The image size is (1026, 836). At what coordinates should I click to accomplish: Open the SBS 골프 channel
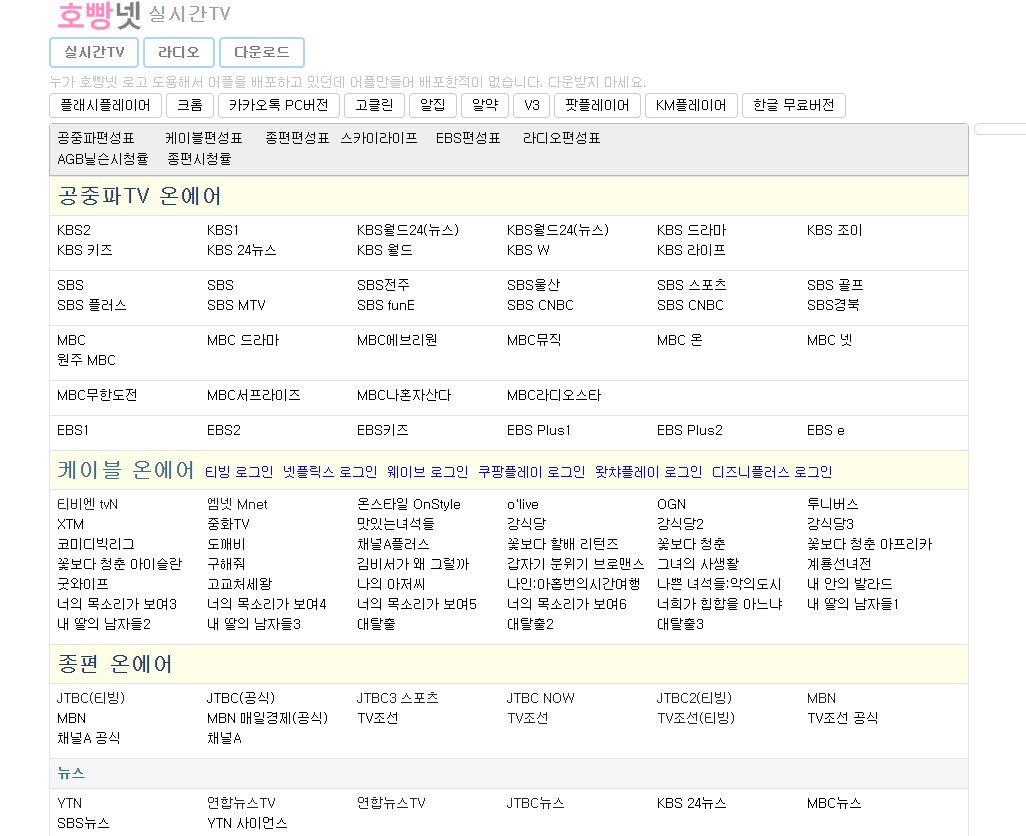pos(835,285)
